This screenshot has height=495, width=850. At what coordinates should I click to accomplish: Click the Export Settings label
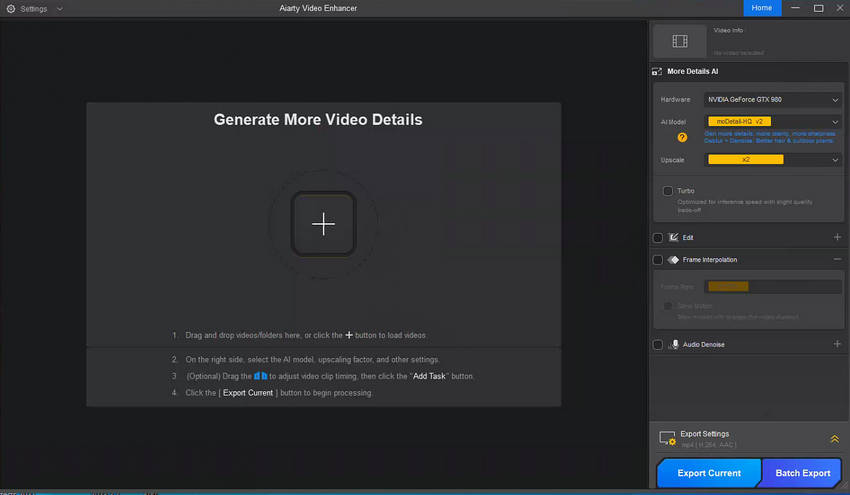704,434
